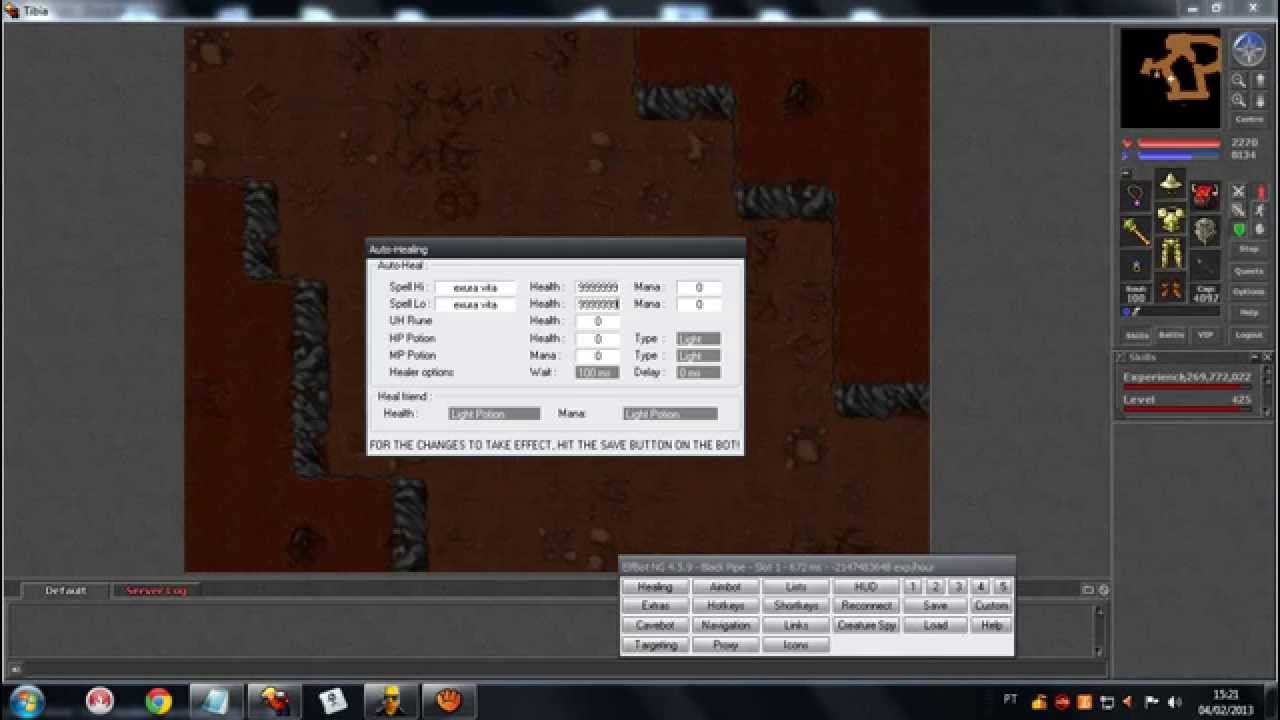Click the Spell Lo input field
This screenshot has width=1280, height=720.
475,304
